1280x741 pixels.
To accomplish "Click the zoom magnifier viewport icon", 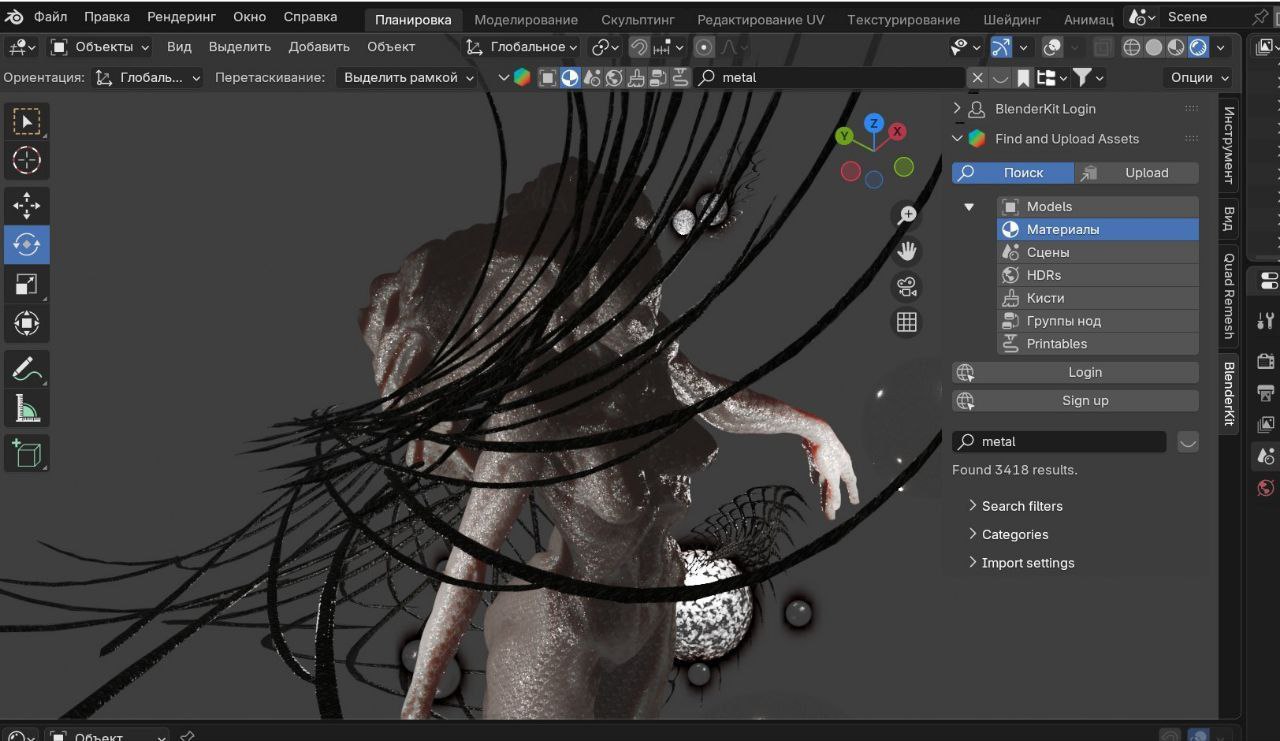I will coord(907,215).
